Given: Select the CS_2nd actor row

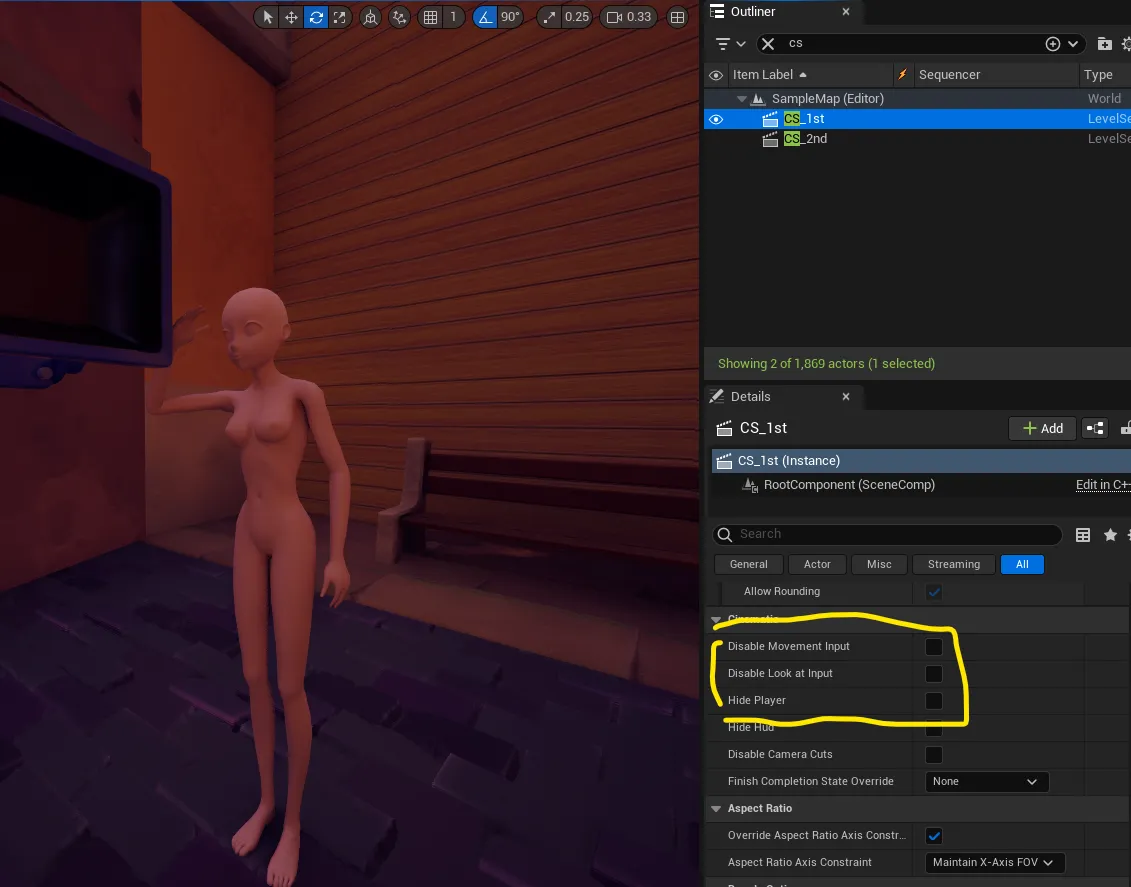Looking at the screenshot, I should 917,139.
